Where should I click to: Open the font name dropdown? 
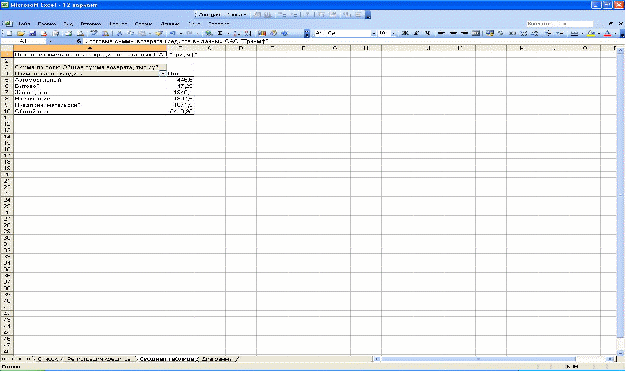pyautogui.click(x=374, y=34)
